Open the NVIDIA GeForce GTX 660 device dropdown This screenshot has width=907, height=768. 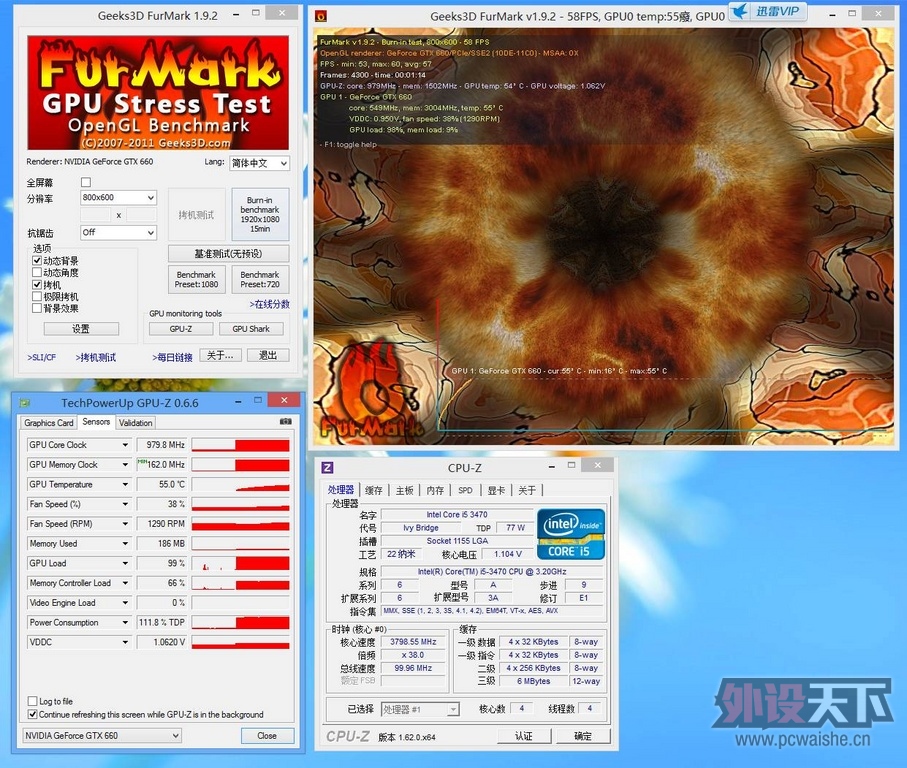[x=102, y=736]
